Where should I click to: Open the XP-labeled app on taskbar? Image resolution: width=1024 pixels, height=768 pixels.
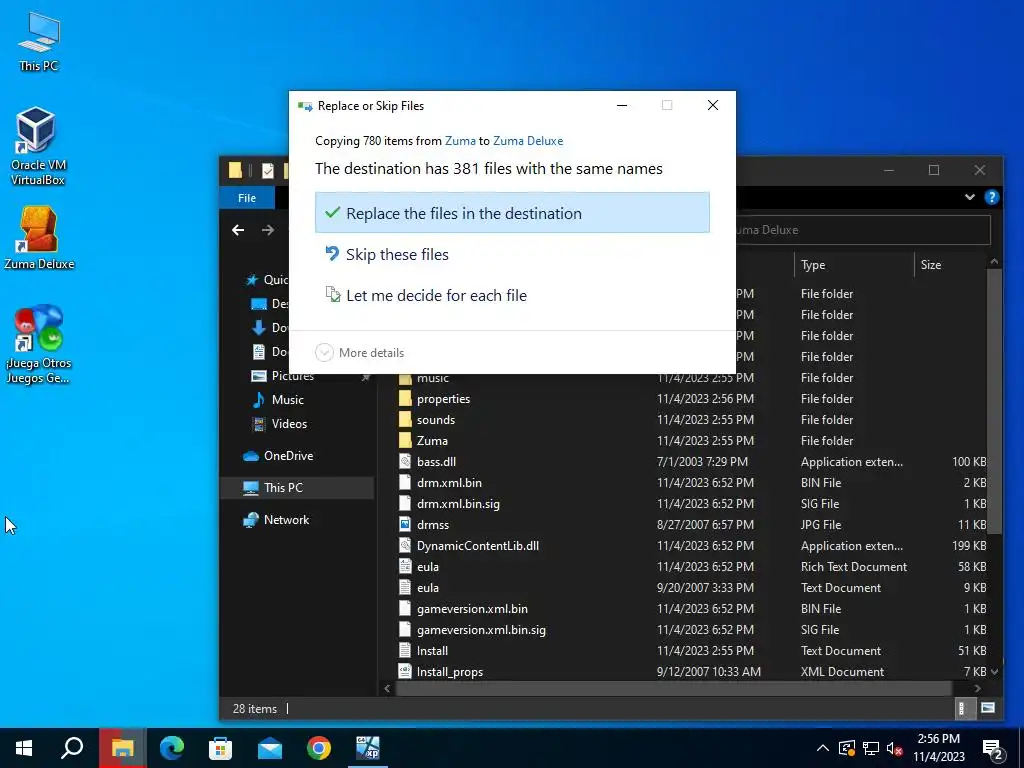tap(368, 748)
